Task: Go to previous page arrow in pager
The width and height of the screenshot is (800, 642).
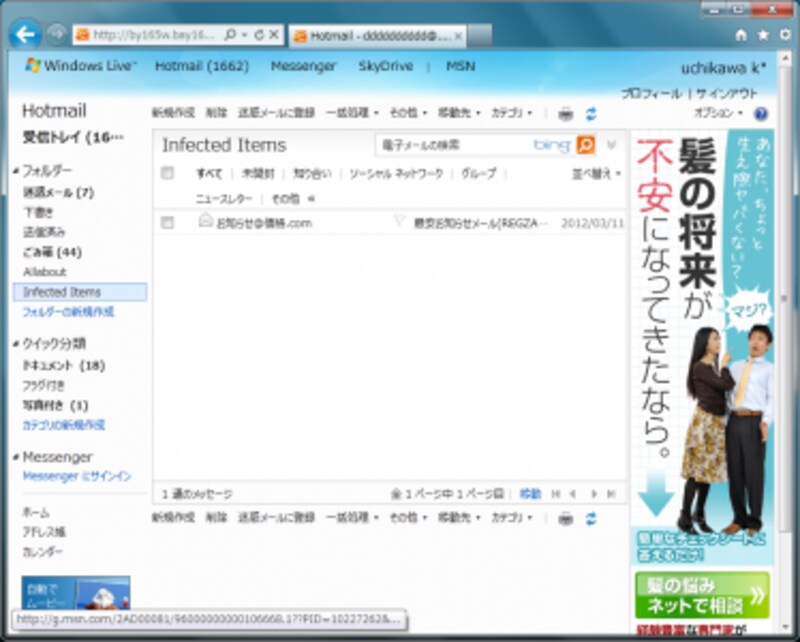Action: tap(573, 494)
